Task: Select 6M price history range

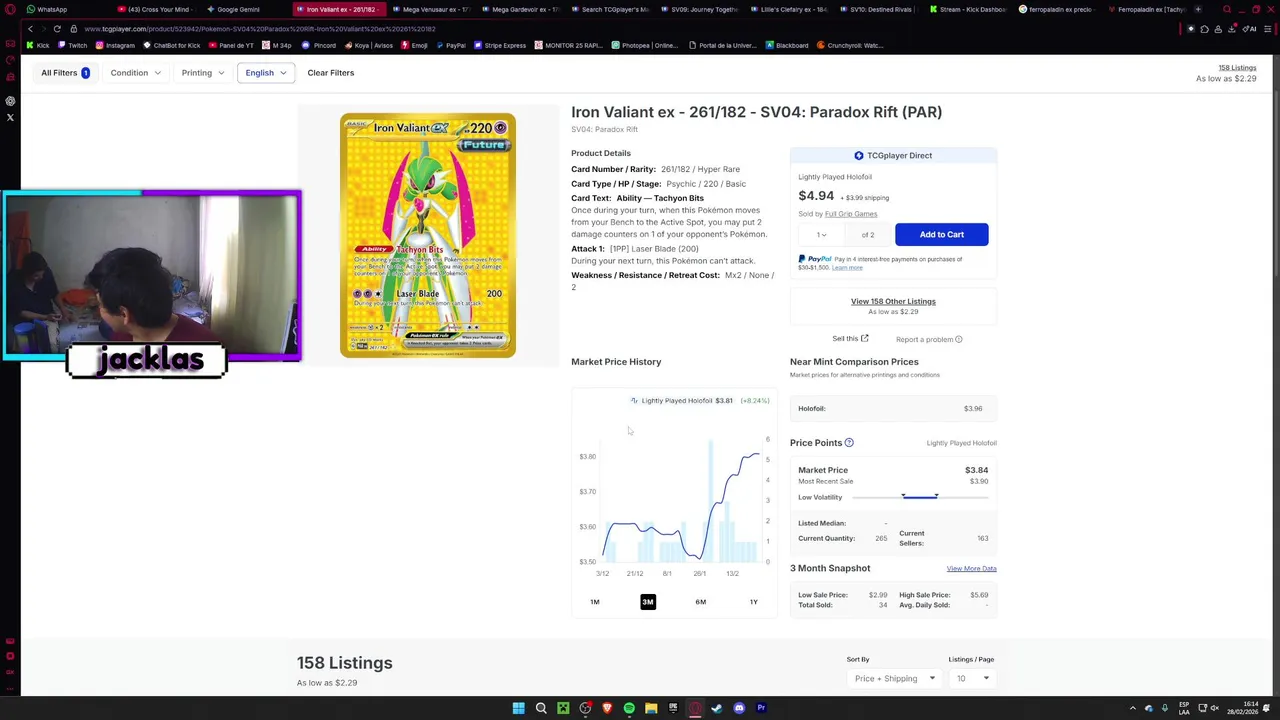Action: coord(701,602)
